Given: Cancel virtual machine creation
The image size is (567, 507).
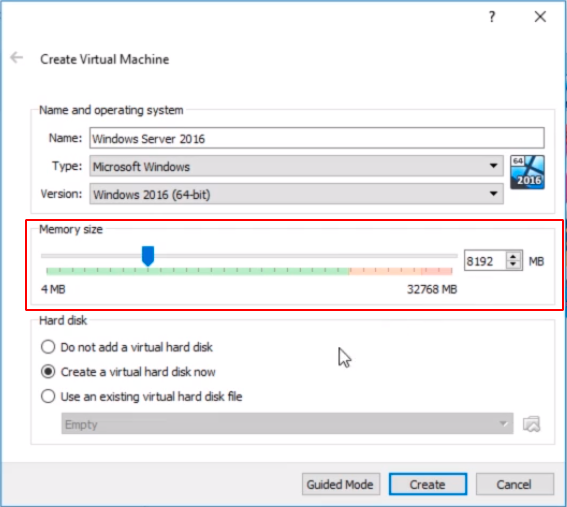Looking at the screenshot, I should click(x=515, y=484).
